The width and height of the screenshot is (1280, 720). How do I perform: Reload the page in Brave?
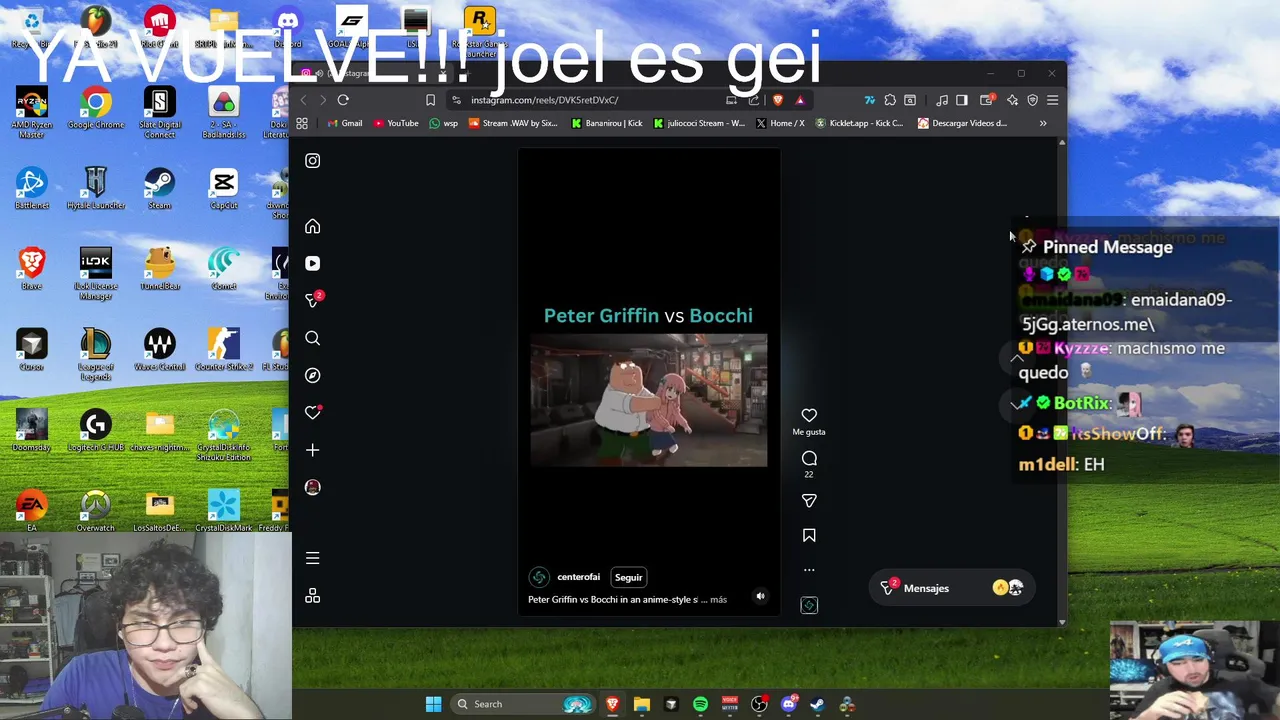(x=343, y=100)
